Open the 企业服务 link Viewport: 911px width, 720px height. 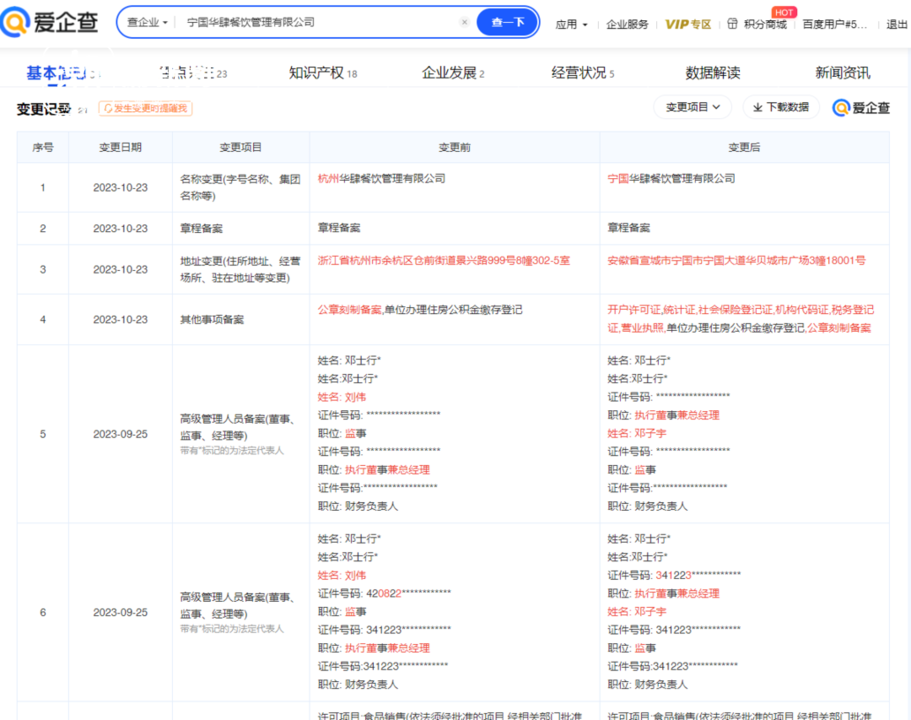[627, 24]
